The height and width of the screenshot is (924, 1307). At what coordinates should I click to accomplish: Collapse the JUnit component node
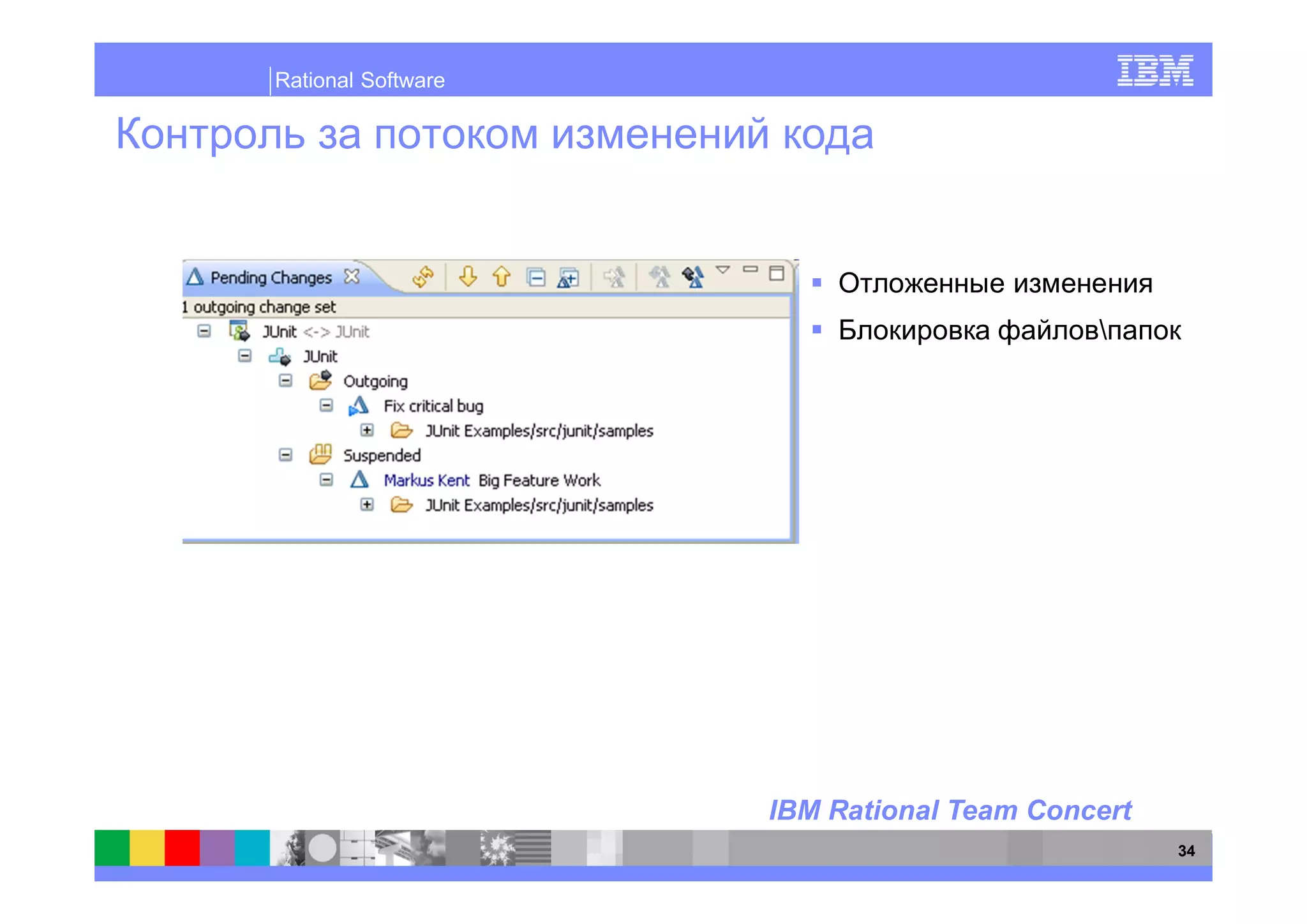(x=245, y=355)
